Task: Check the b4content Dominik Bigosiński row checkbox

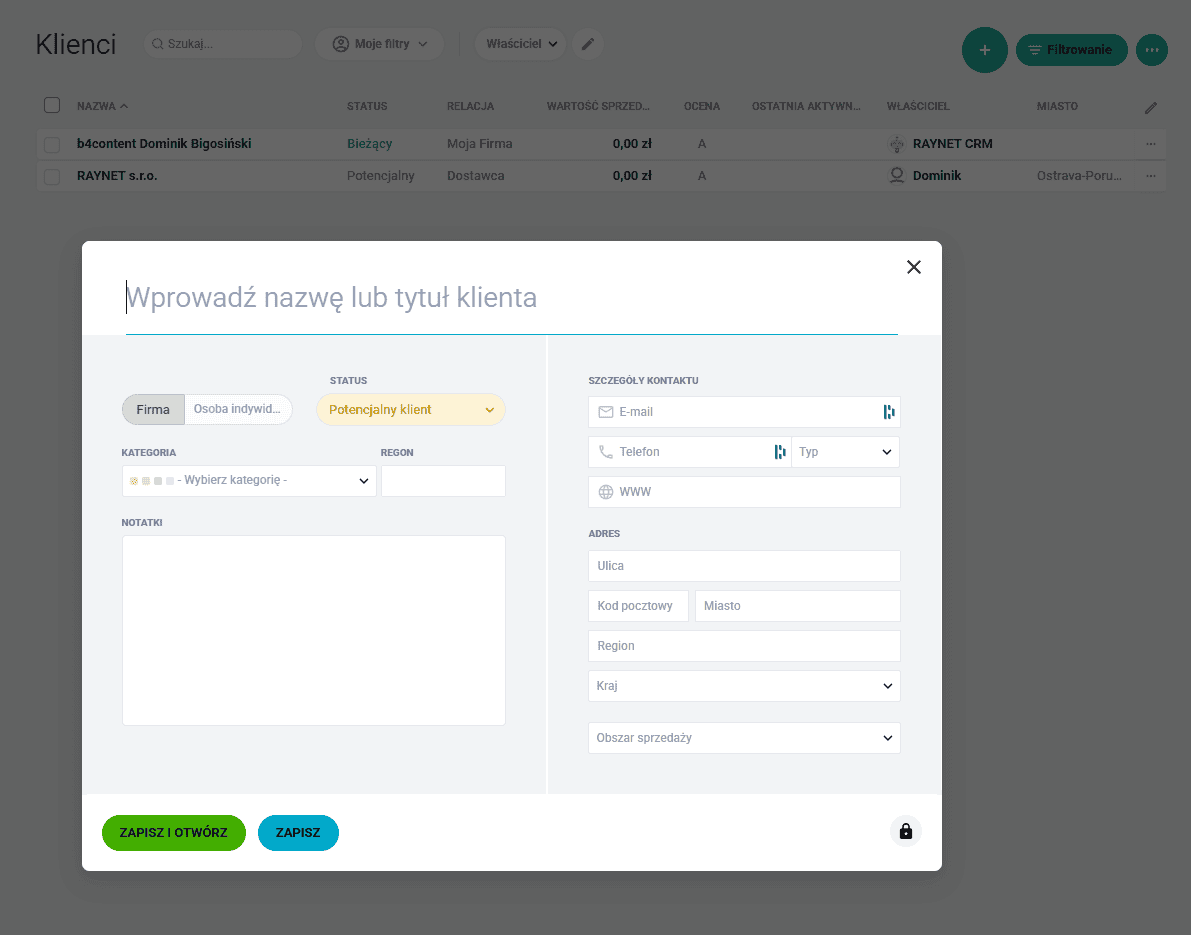Action: (x=52, y=144)
